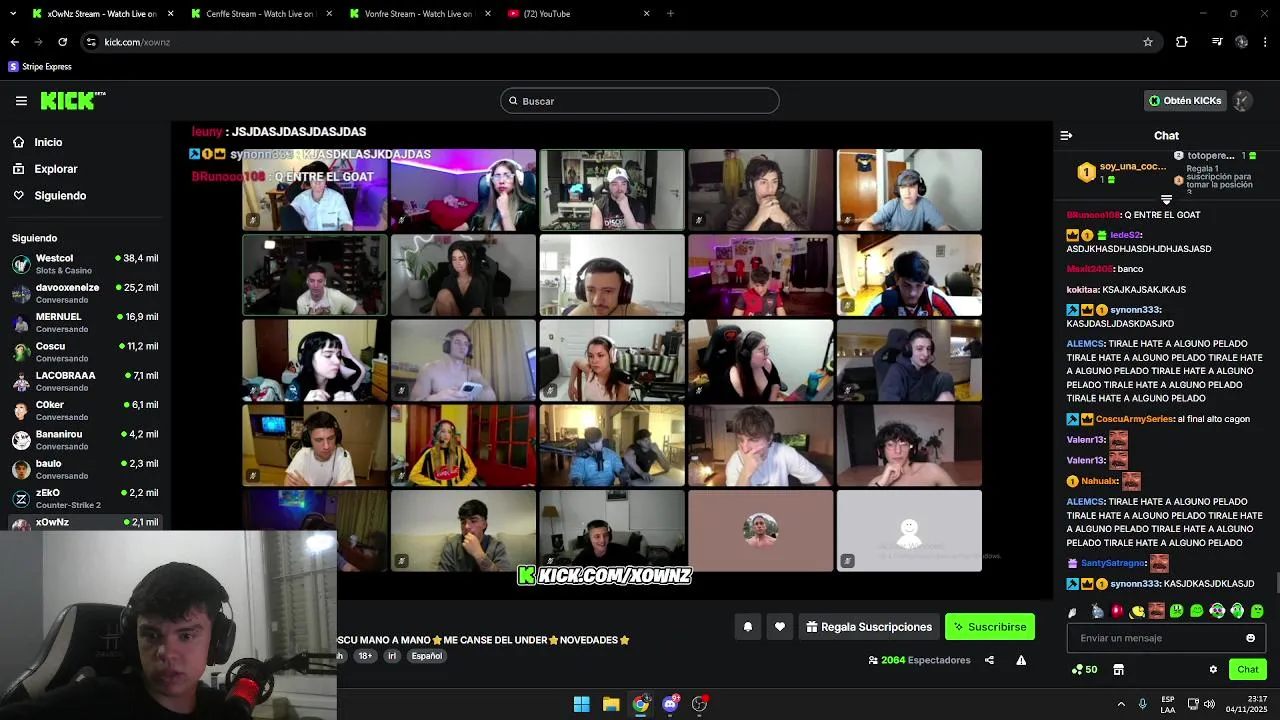1280x720 pixels.
Task: Go to the KICK home logo
Action: pos(73,100)
